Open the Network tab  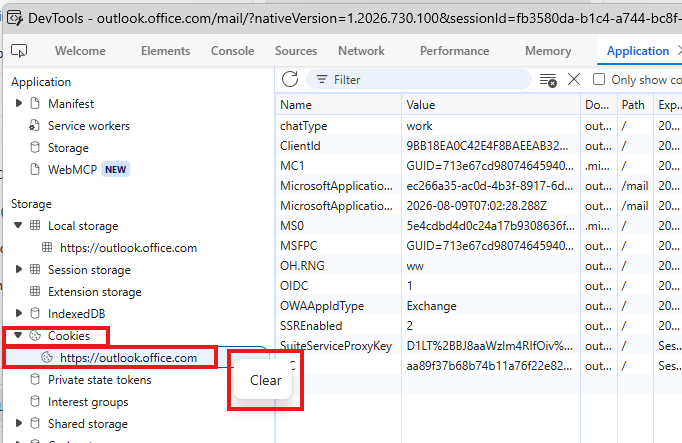(361, 51)
